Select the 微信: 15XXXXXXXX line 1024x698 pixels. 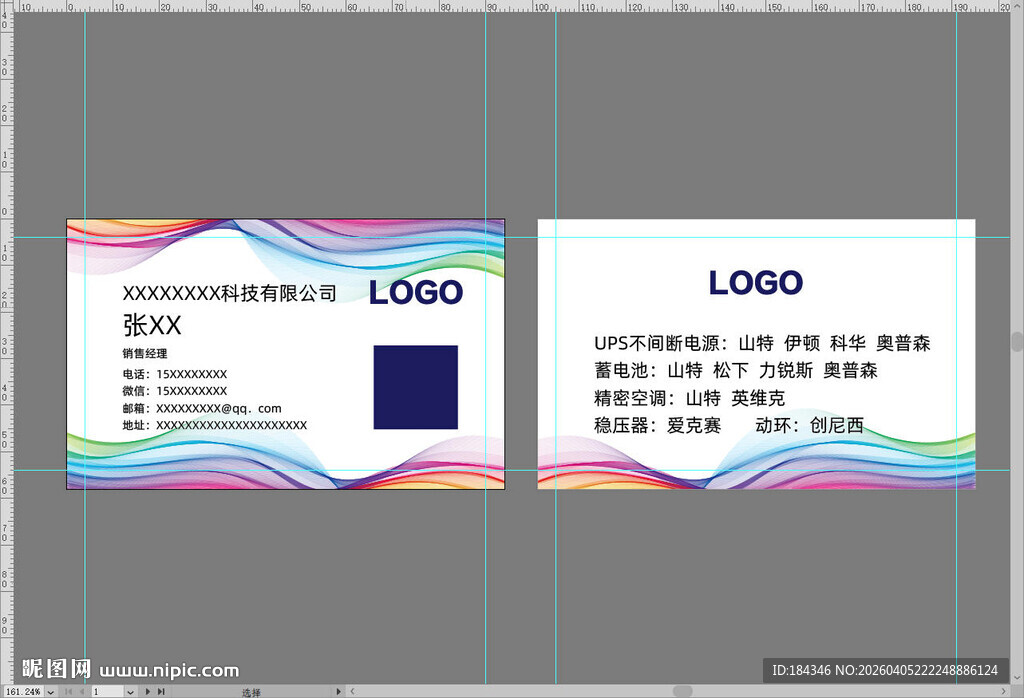(x=175, y=391)
